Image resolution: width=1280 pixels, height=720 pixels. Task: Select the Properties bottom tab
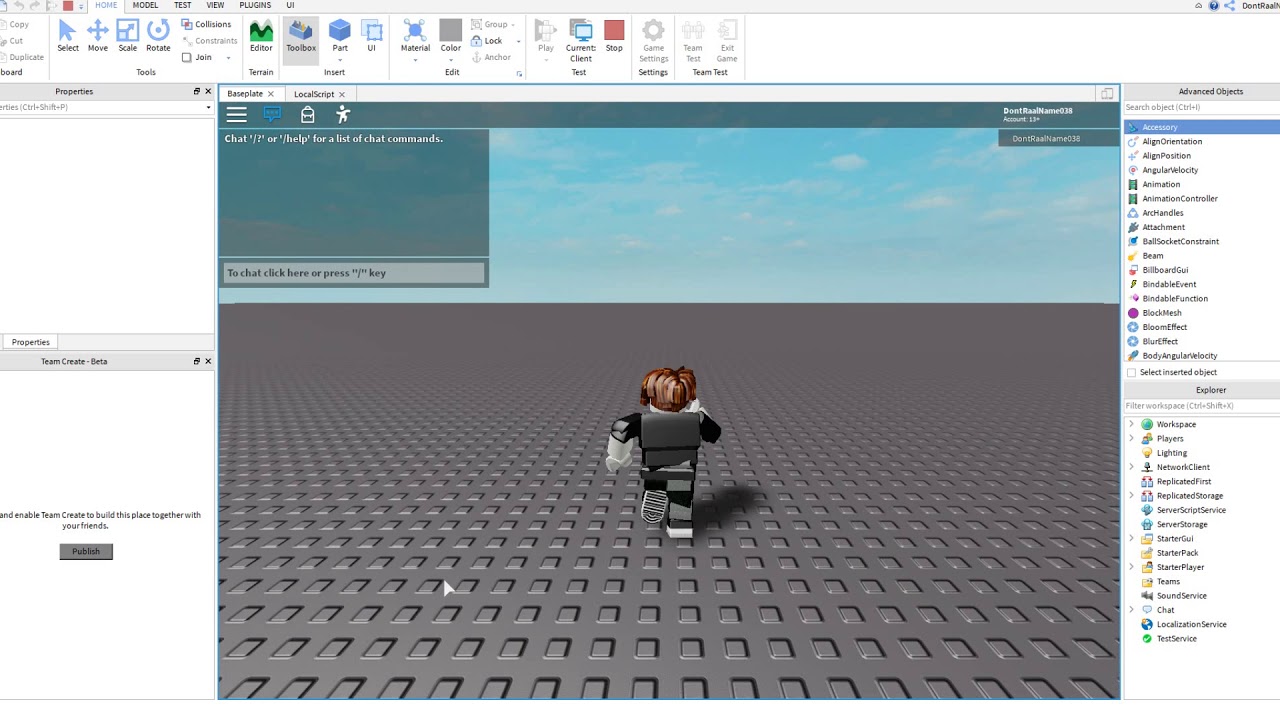(x=30, y=342)
